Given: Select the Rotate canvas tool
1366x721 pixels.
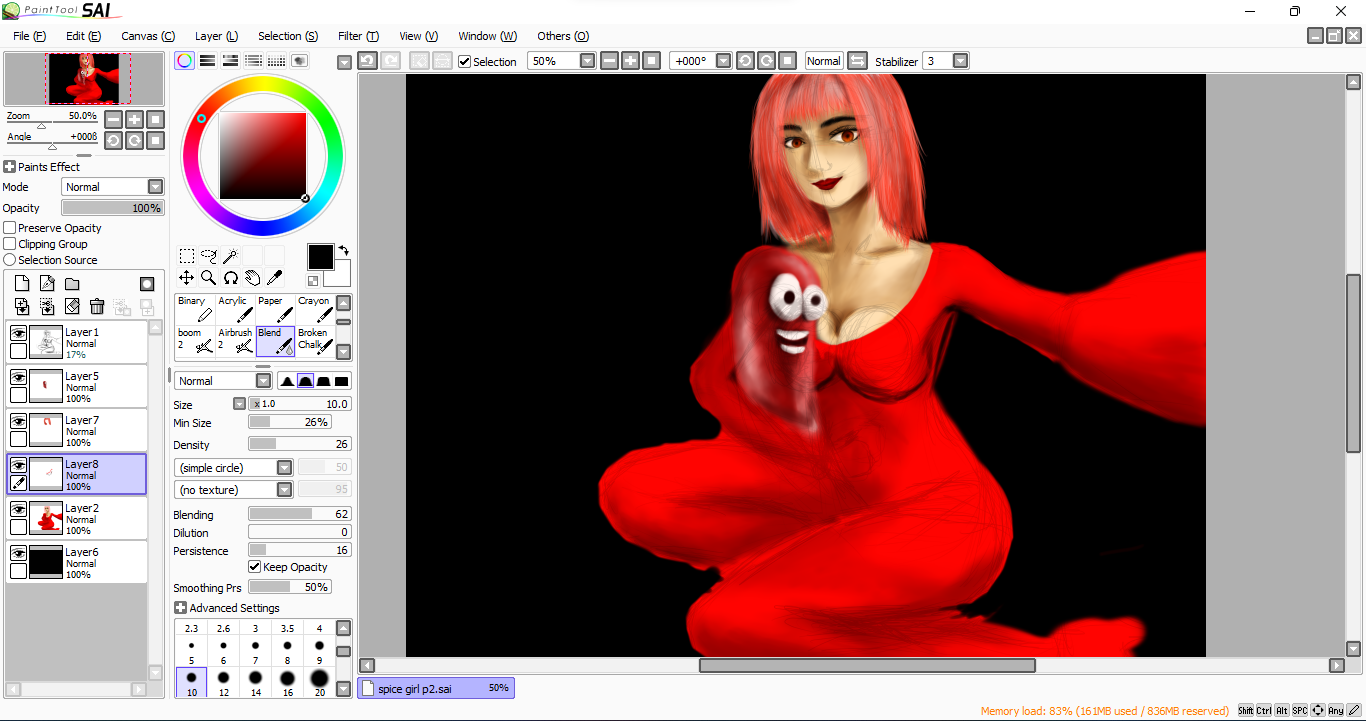Looking at the screenshot, I should 231,278.
